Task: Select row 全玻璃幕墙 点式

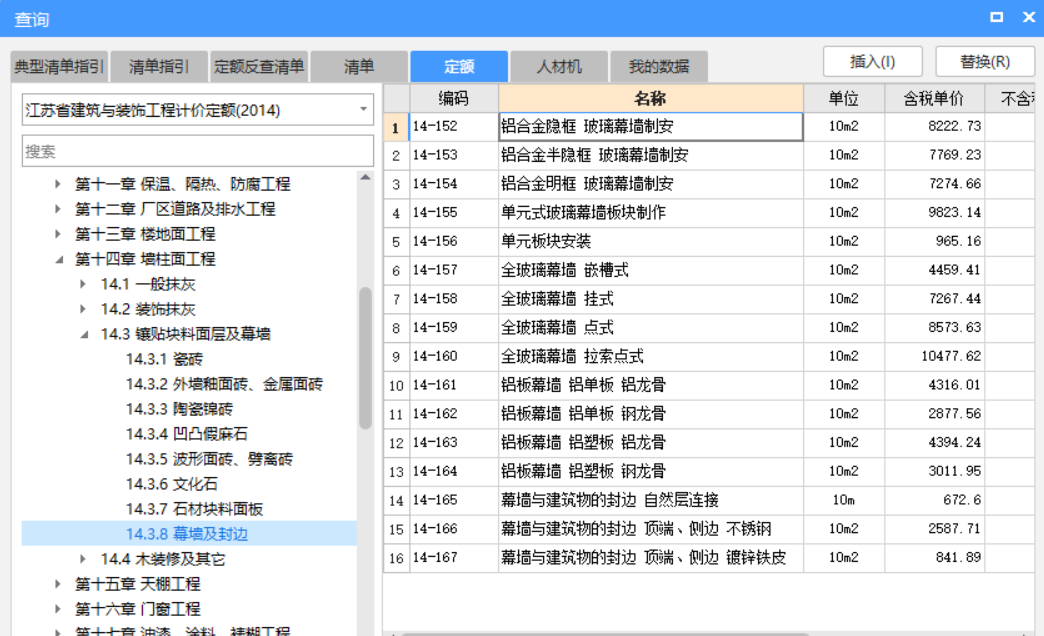Action: pyautogui.click(x=651, y=328)
